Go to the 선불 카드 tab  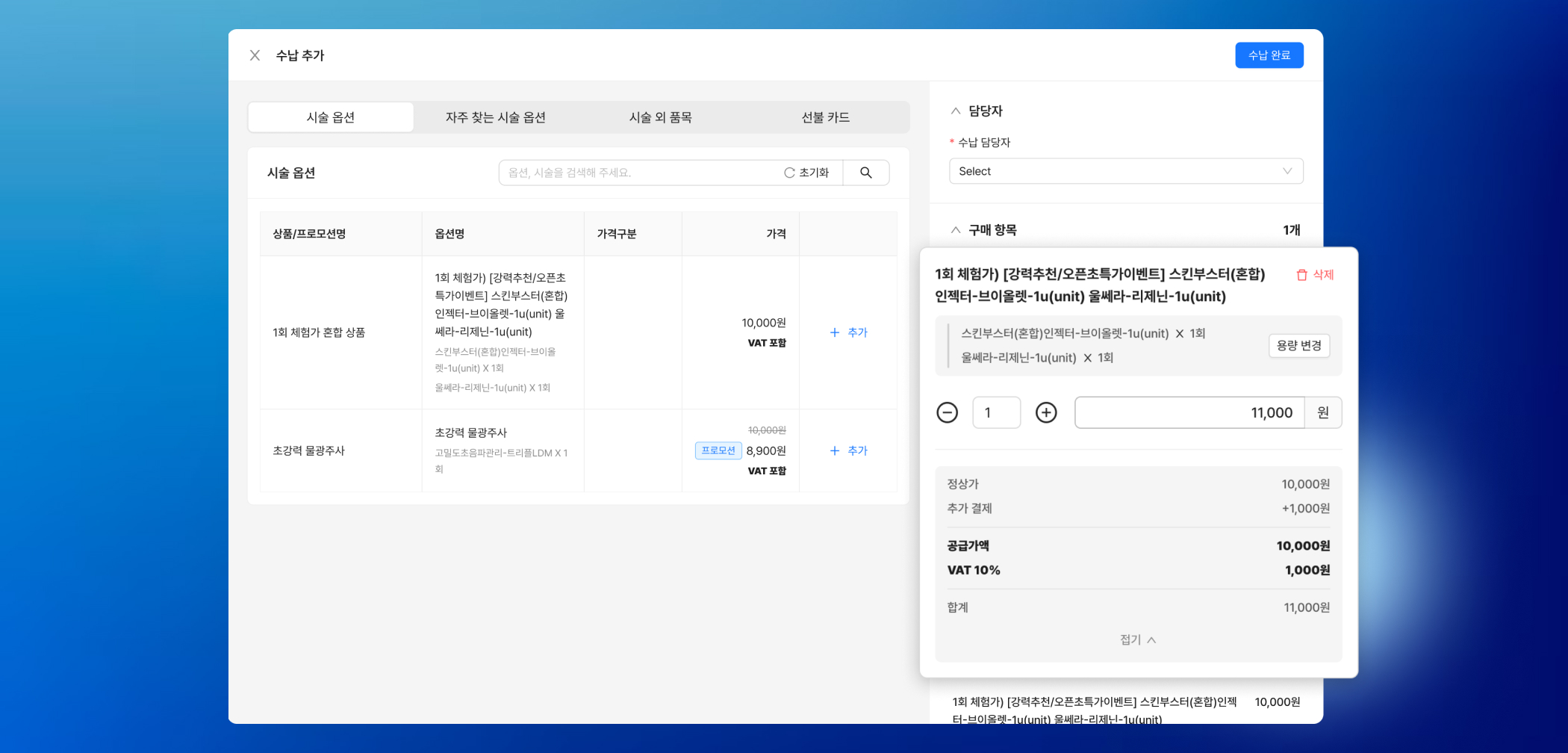[x=826, y=117]
